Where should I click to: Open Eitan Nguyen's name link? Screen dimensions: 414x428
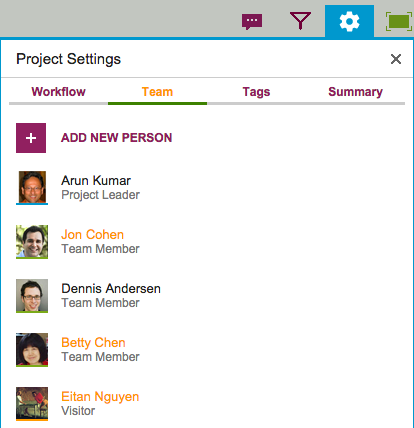pyautogui.click(x=100, y=397)
